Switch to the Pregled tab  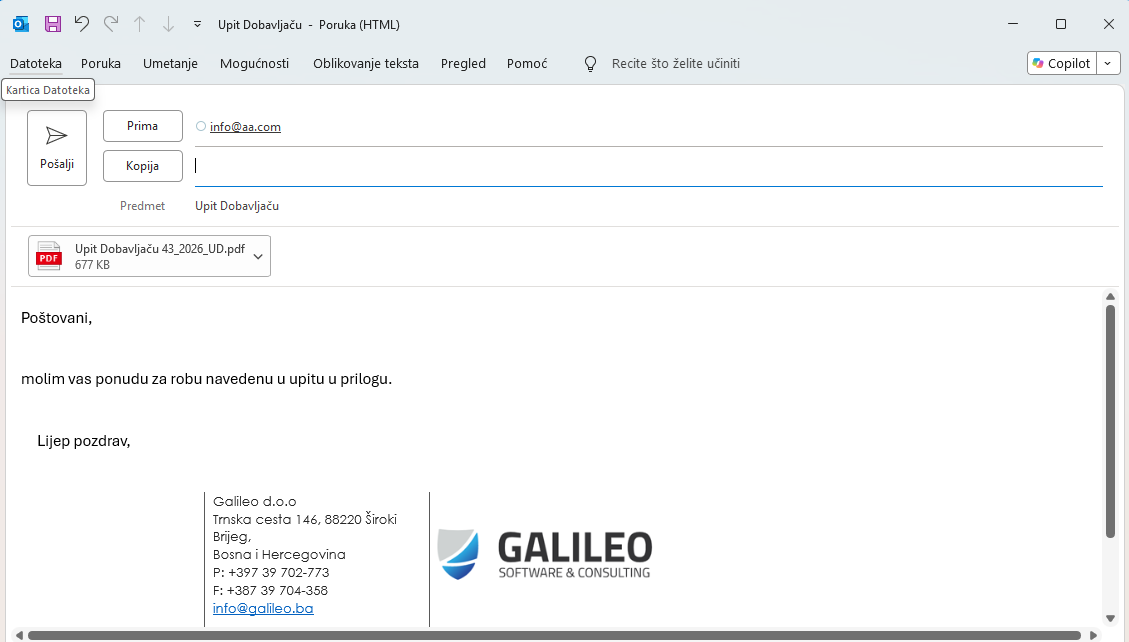click(463, 63)
